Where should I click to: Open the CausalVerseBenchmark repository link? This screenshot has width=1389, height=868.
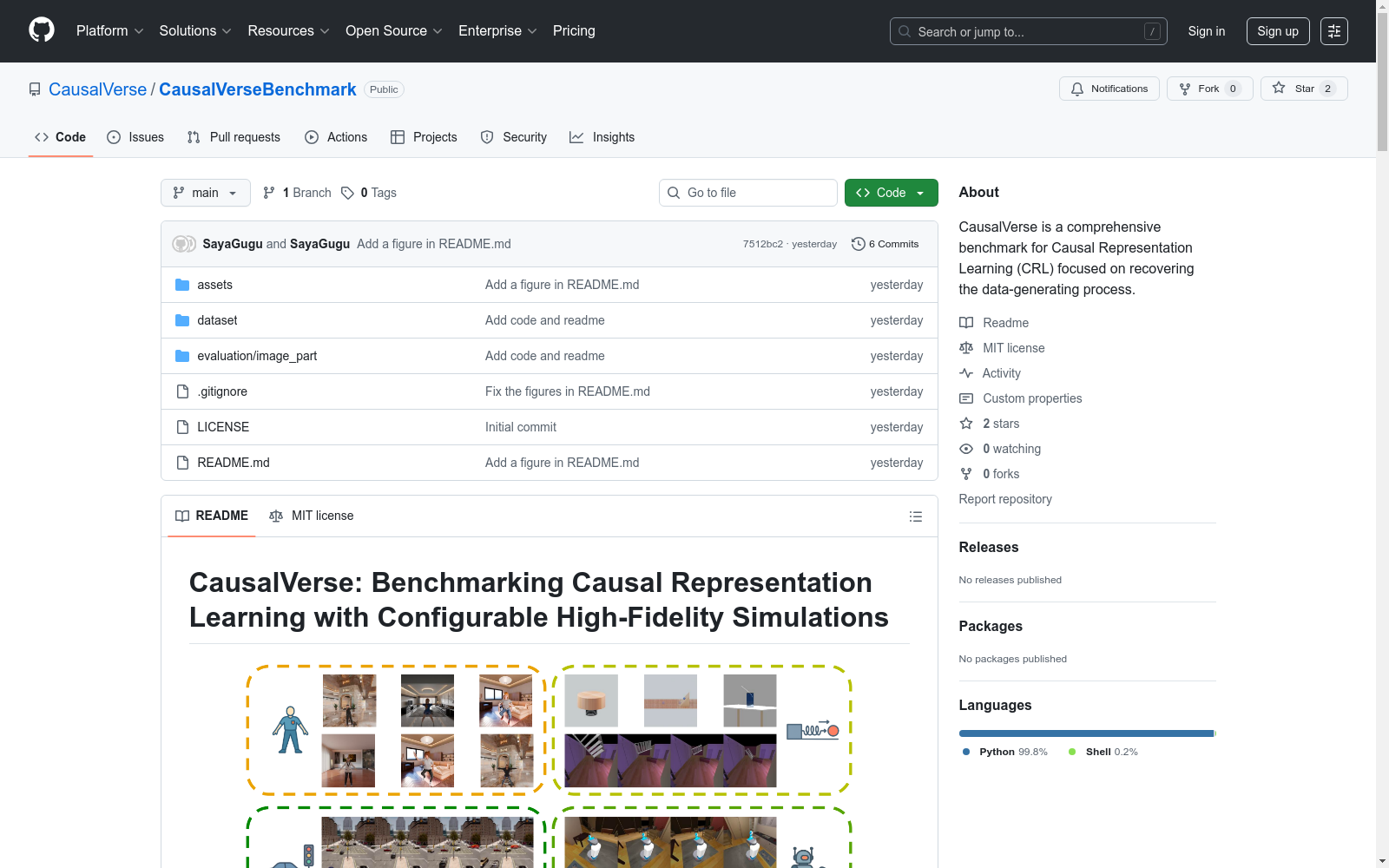click(x=258, y=89)
